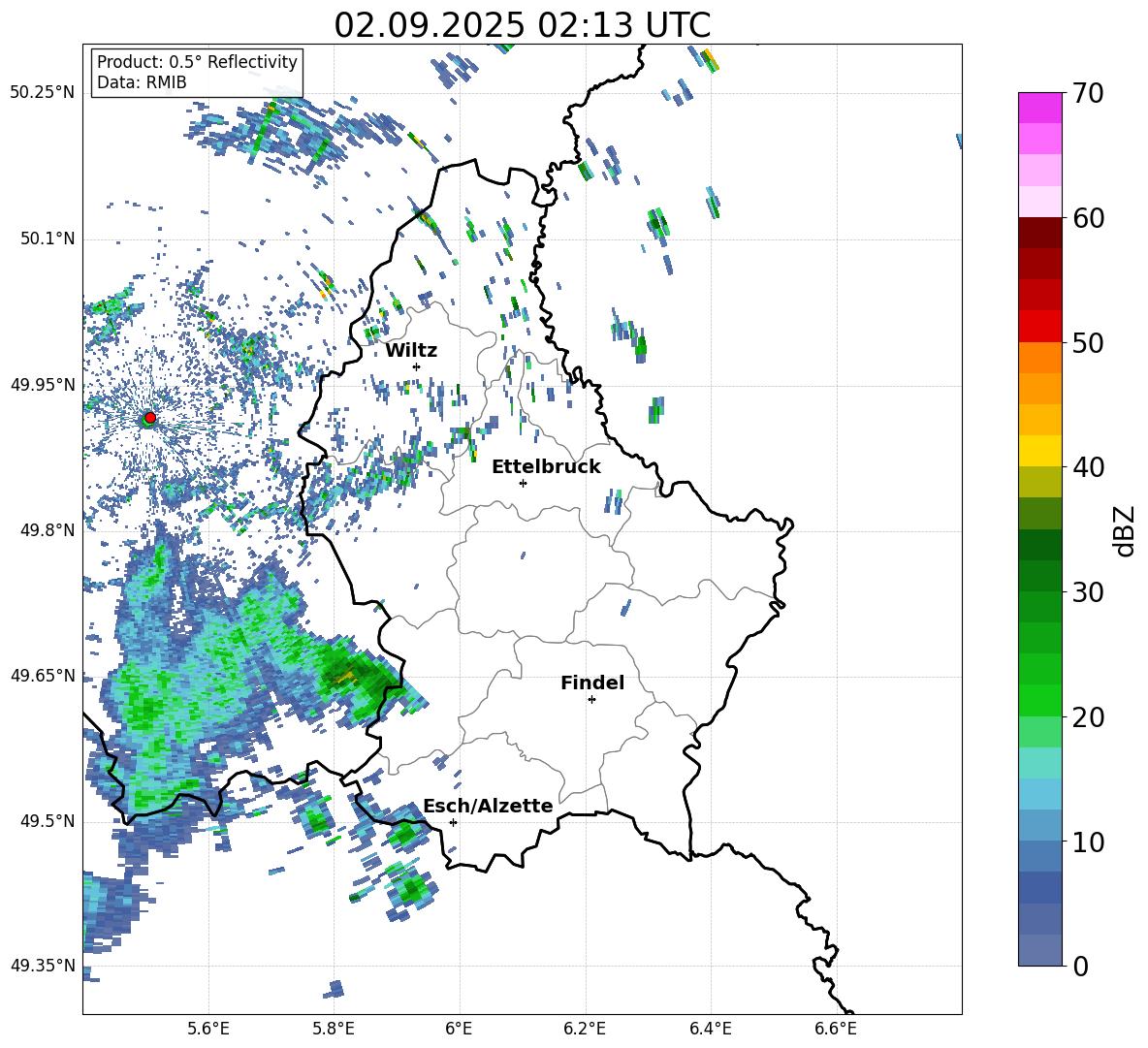This screenshot has width=1148, height=1048.
Task: Pick the dark maroon swatch just below 60
Action: pos(1039,233)
